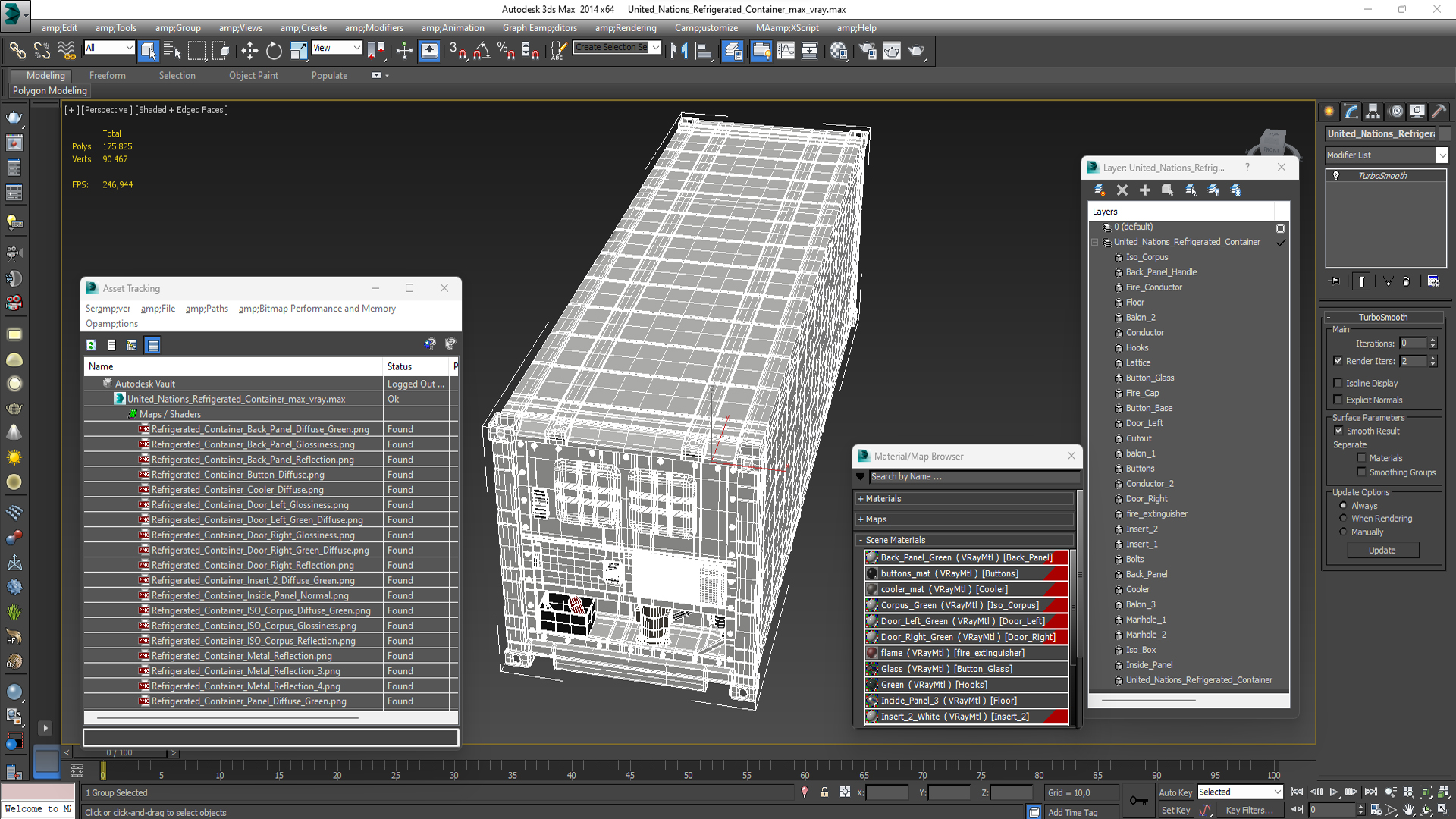
Task: Toggle Smooth Result checkbox
Action: pos(1339,431)
